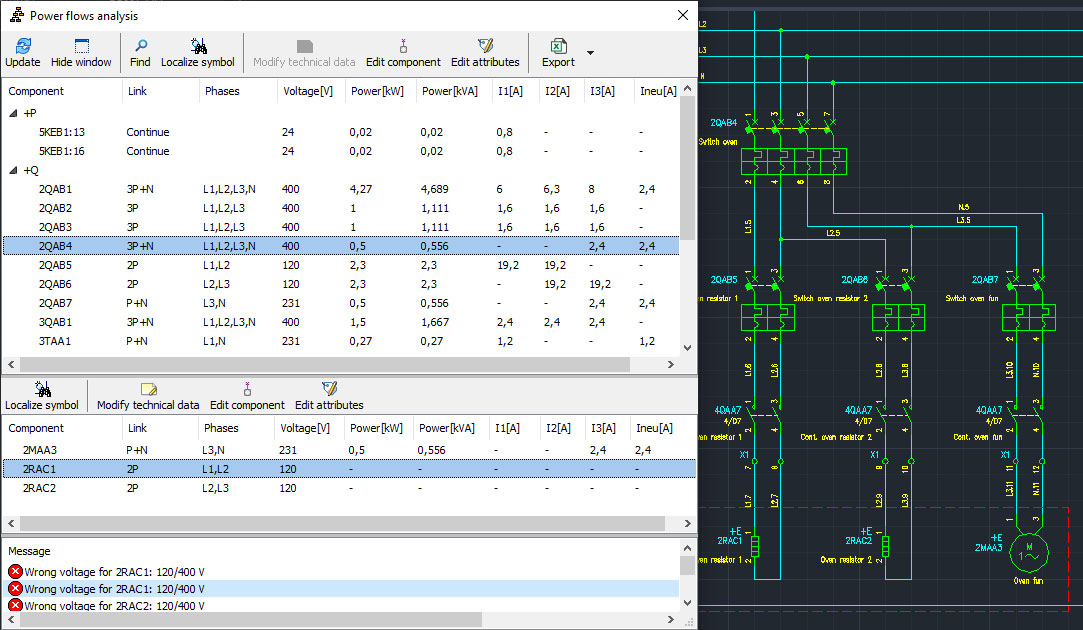Select the 2QAB1 component row
Viewport: 1083px width, 630px height.
[55, 189]
